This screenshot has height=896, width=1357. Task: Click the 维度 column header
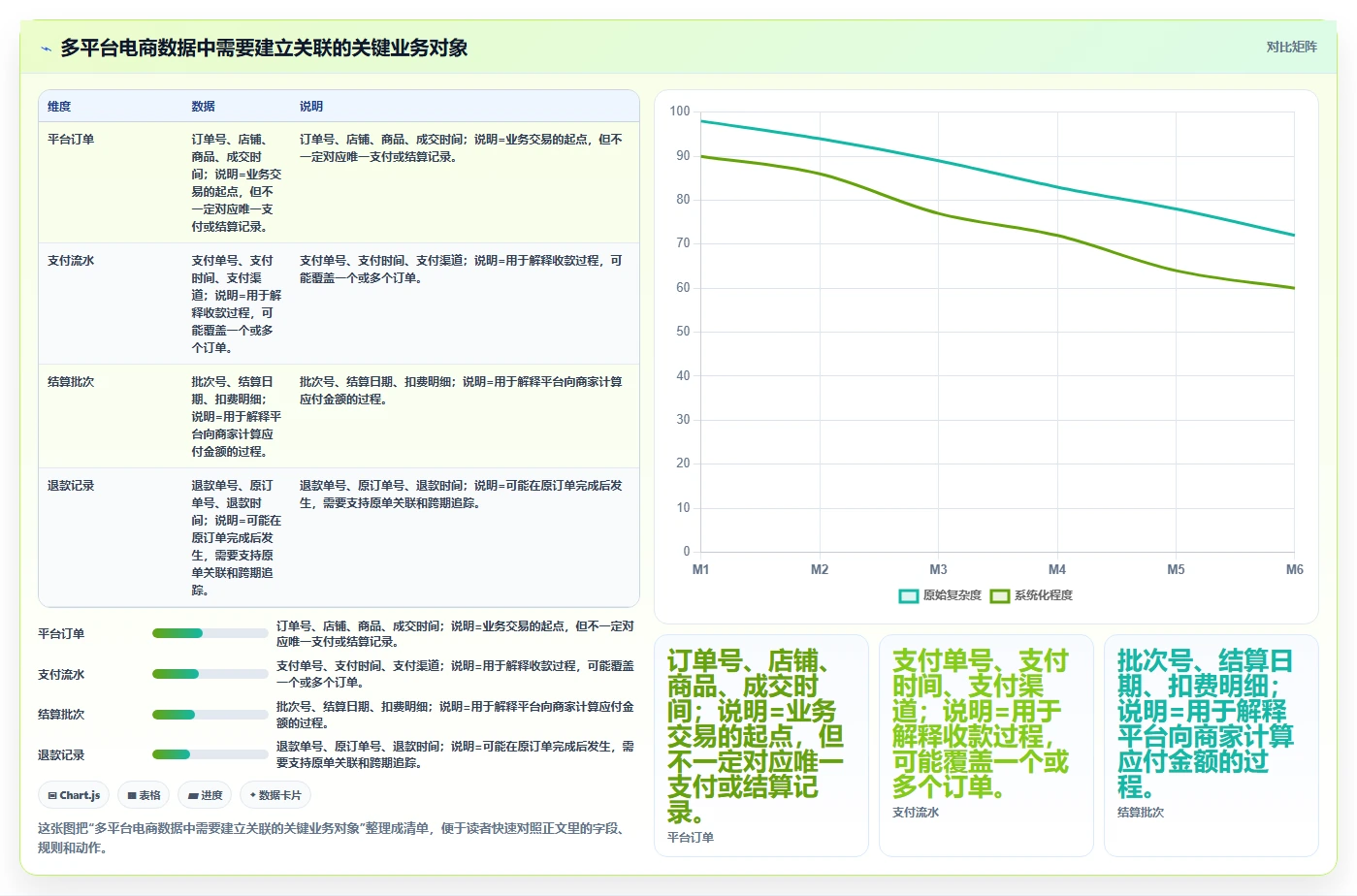coord(59,107)
